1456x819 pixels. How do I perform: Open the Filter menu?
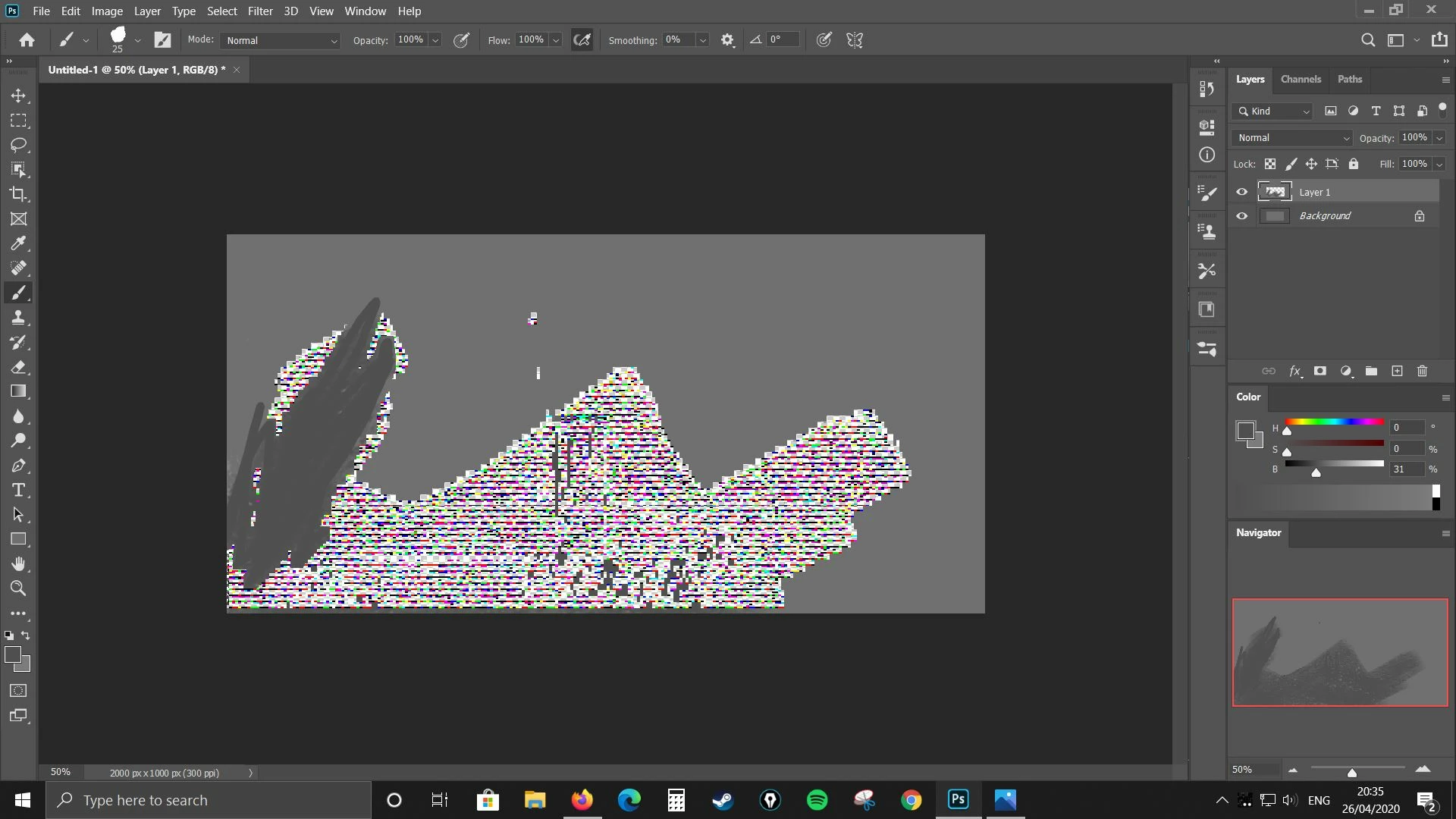pos(259,11)
